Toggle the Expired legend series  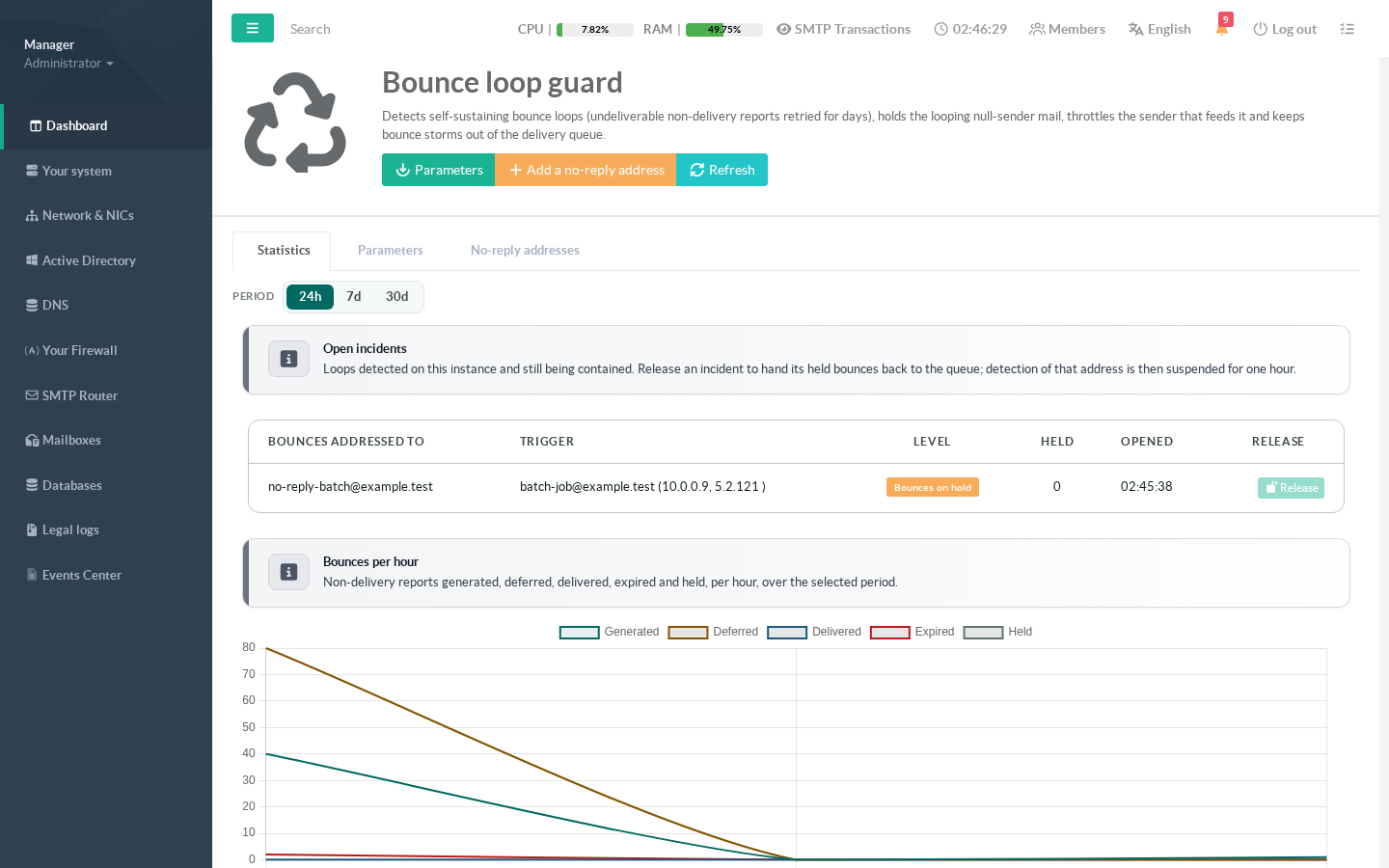(912, 633)
